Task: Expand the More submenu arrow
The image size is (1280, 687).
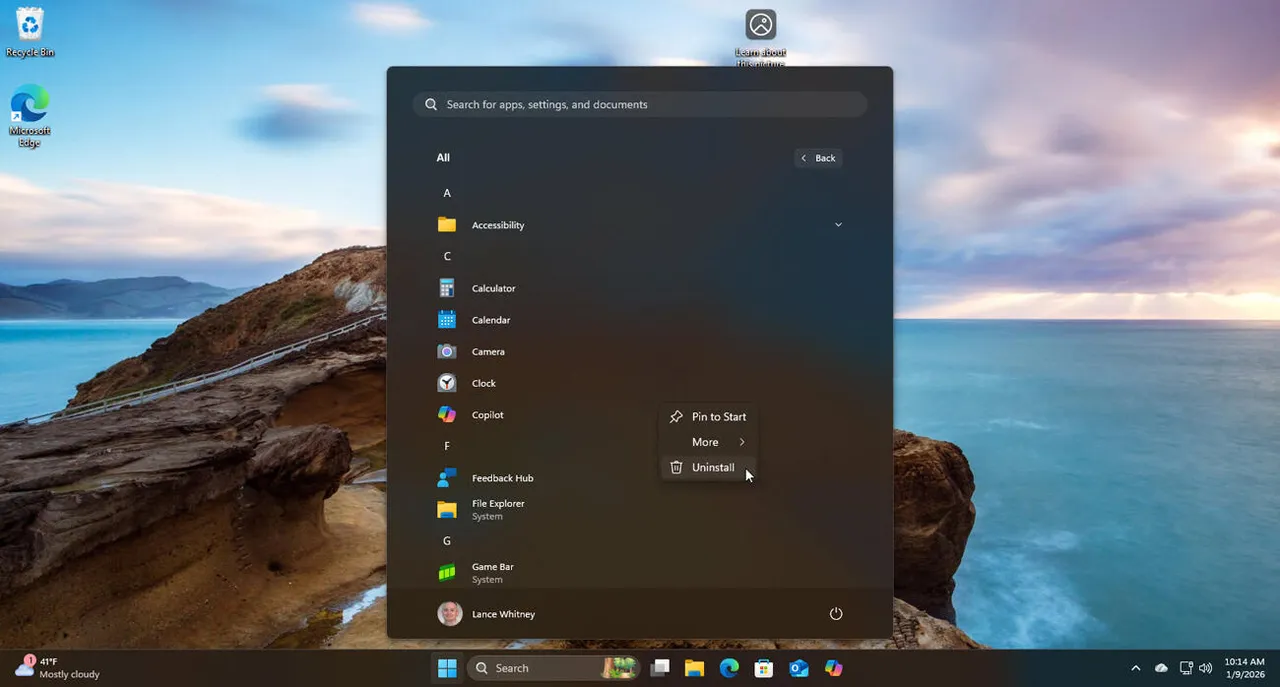Action: (742, 442)
